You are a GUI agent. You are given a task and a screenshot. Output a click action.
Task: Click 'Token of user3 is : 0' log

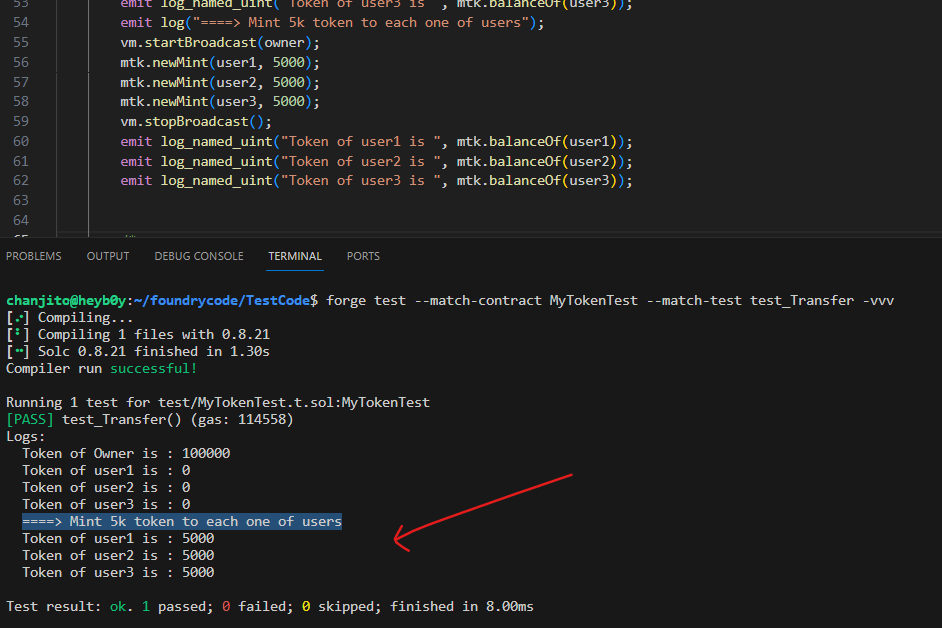[106, 504]
